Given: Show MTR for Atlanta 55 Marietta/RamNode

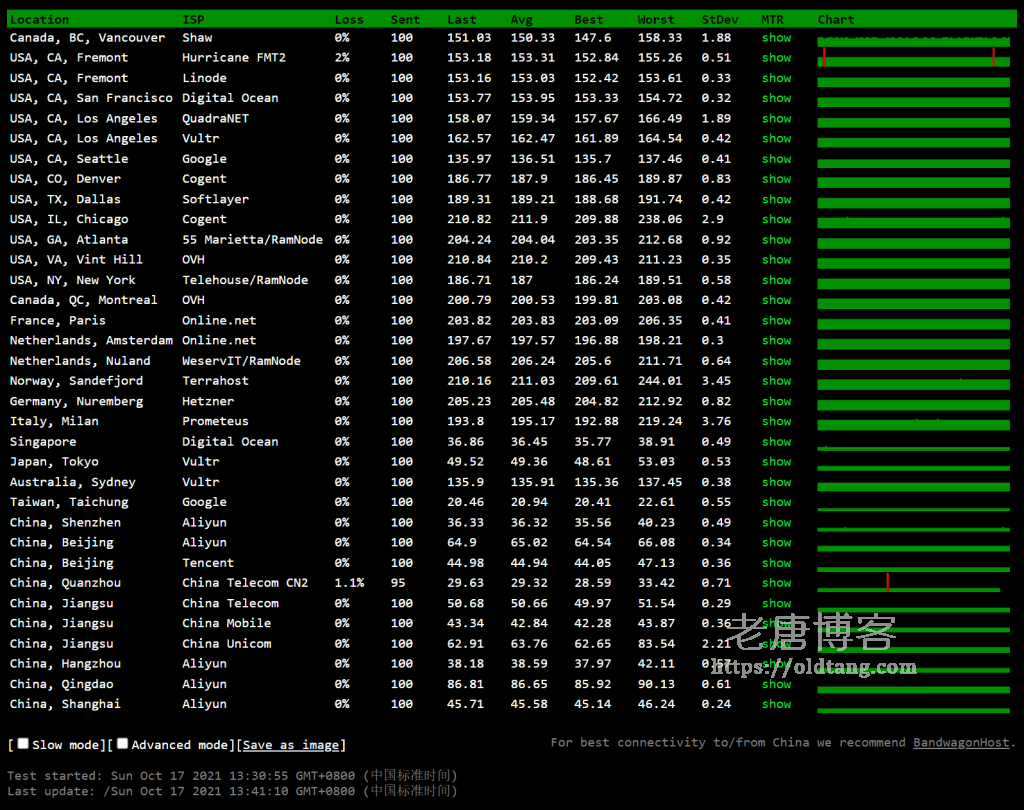Looking at the screenshot, I should pyautogui.click(x=776, y=240).
